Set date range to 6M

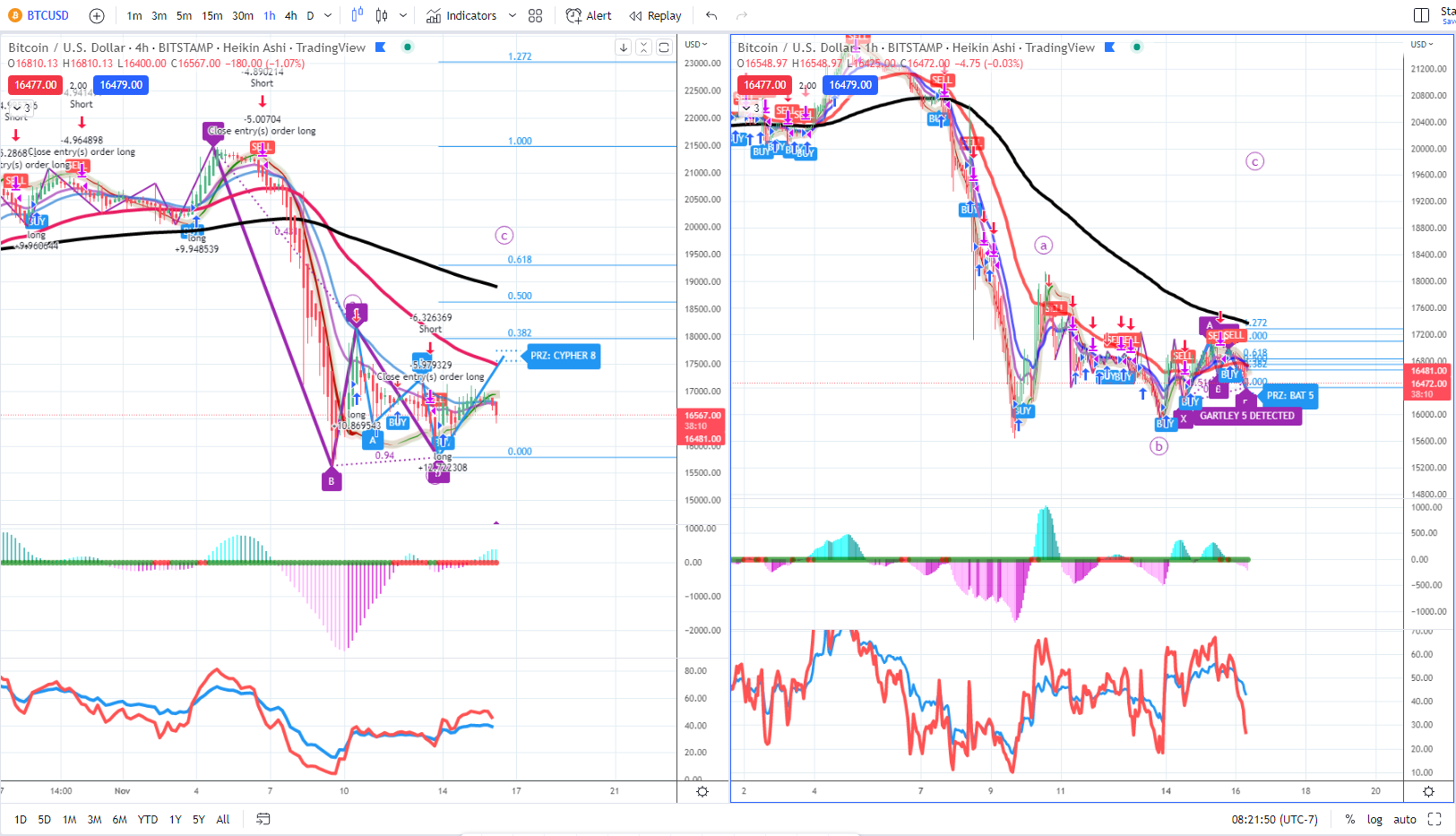coord(119,819)
